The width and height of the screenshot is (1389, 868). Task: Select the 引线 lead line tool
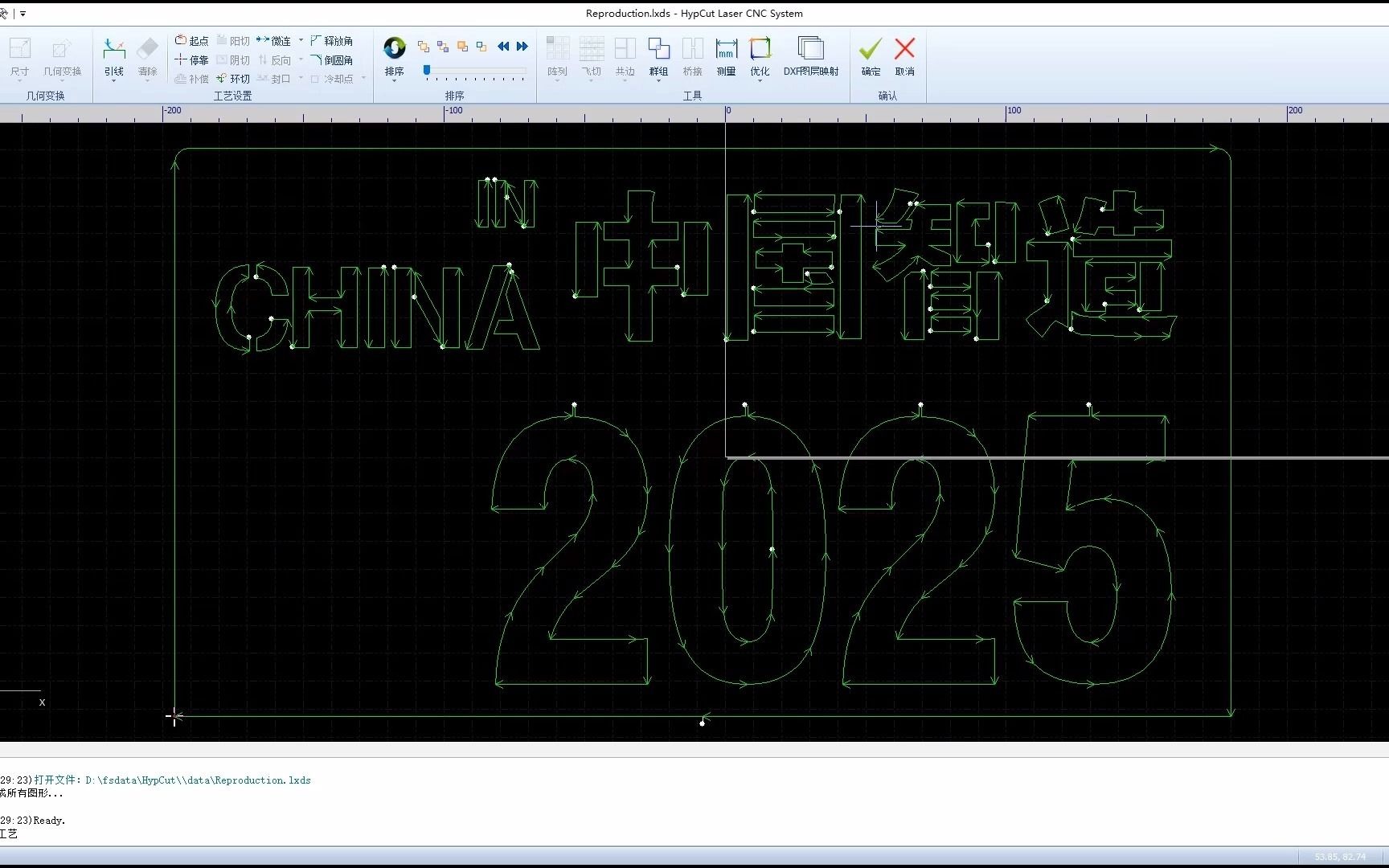tap(114, 57)
